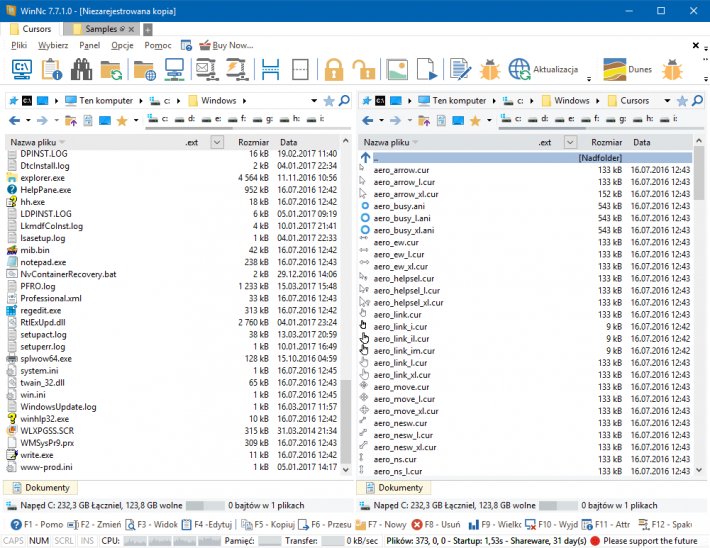710x548 pixels.
Task: Click the network folder globe icon
Action: pos(144,70)
